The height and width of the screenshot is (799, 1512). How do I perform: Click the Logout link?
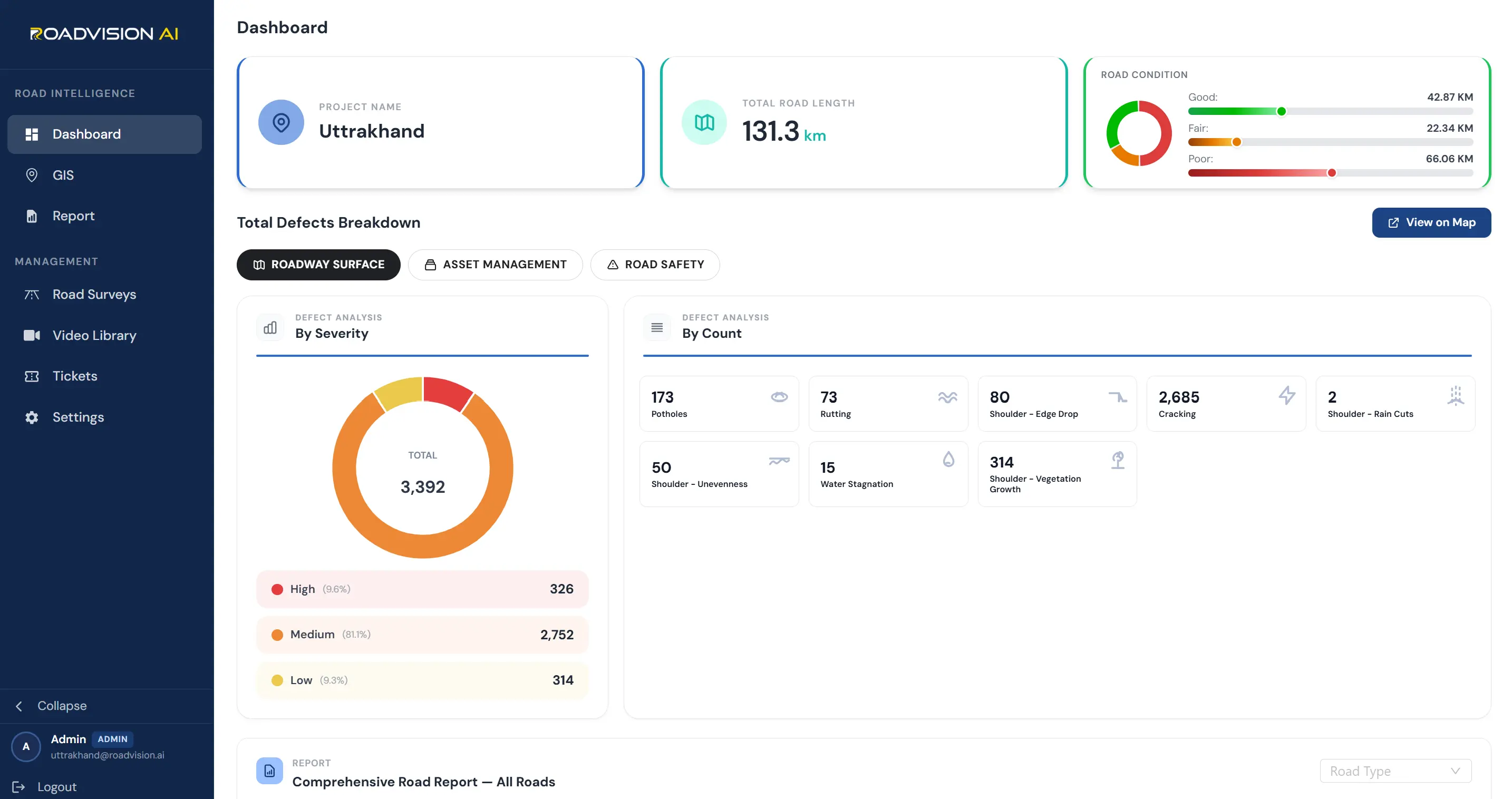pyautogui.click(x=45, y=787)
